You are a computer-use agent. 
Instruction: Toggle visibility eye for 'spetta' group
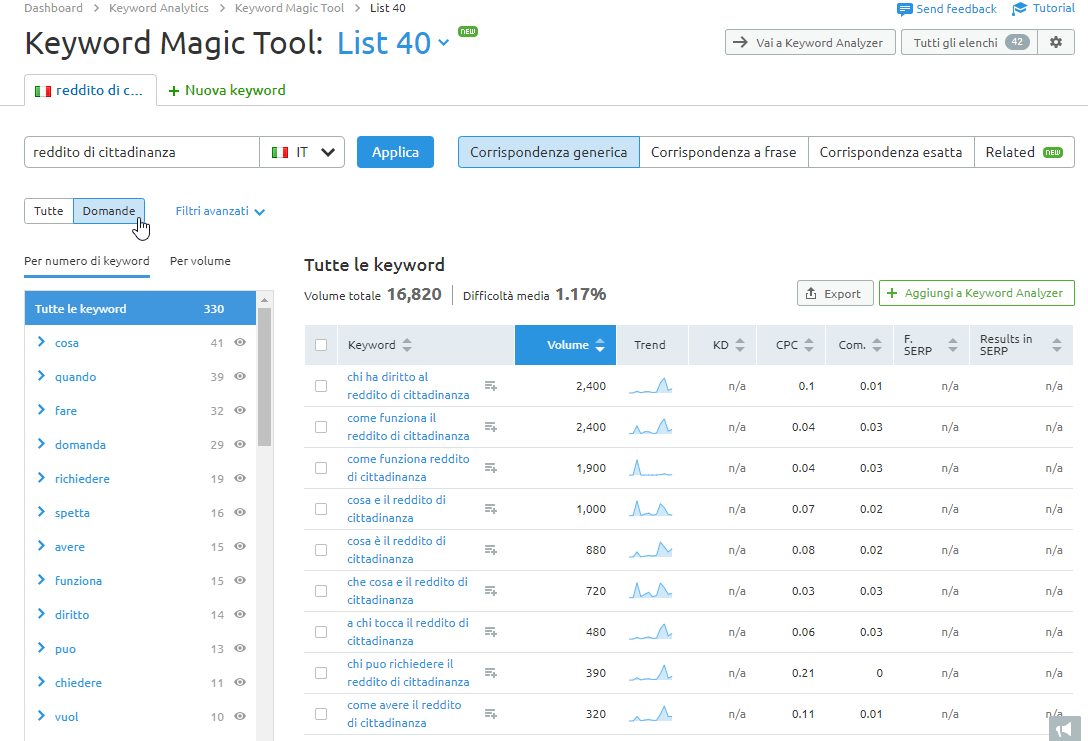[240, 512]
